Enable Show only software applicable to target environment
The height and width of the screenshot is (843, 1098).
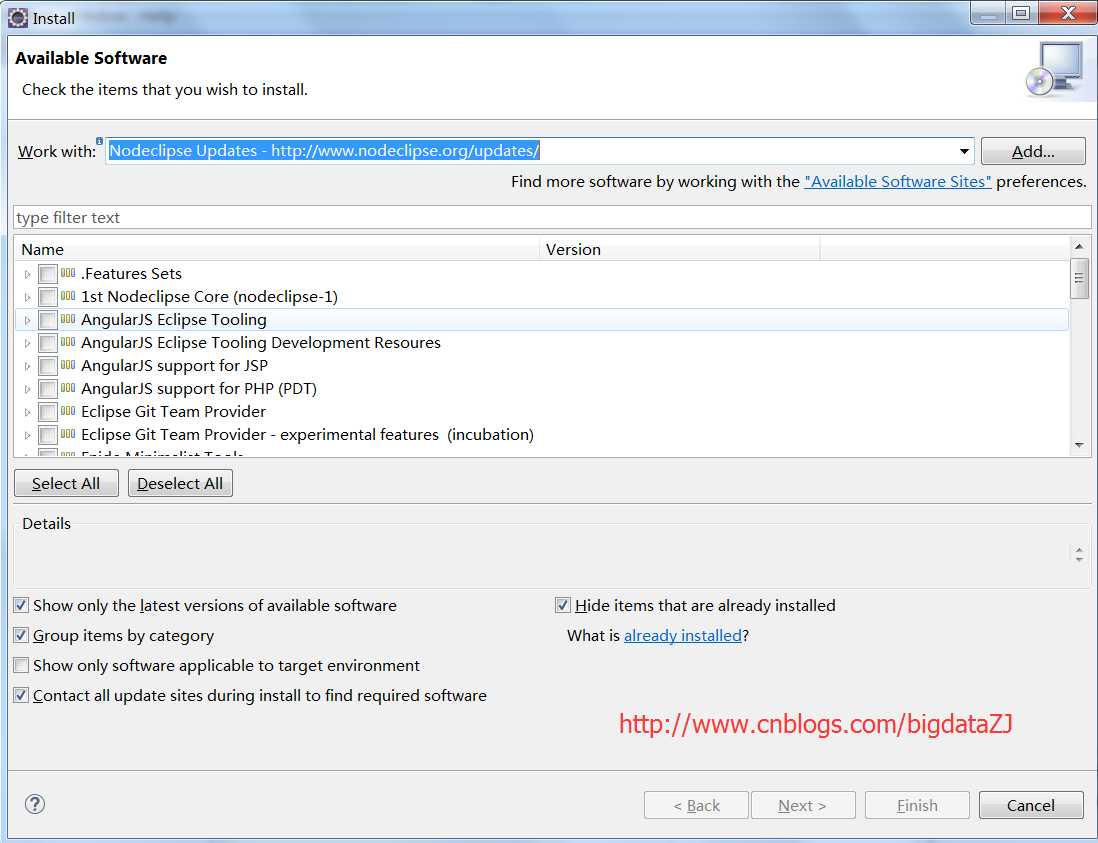click(22, 665)
